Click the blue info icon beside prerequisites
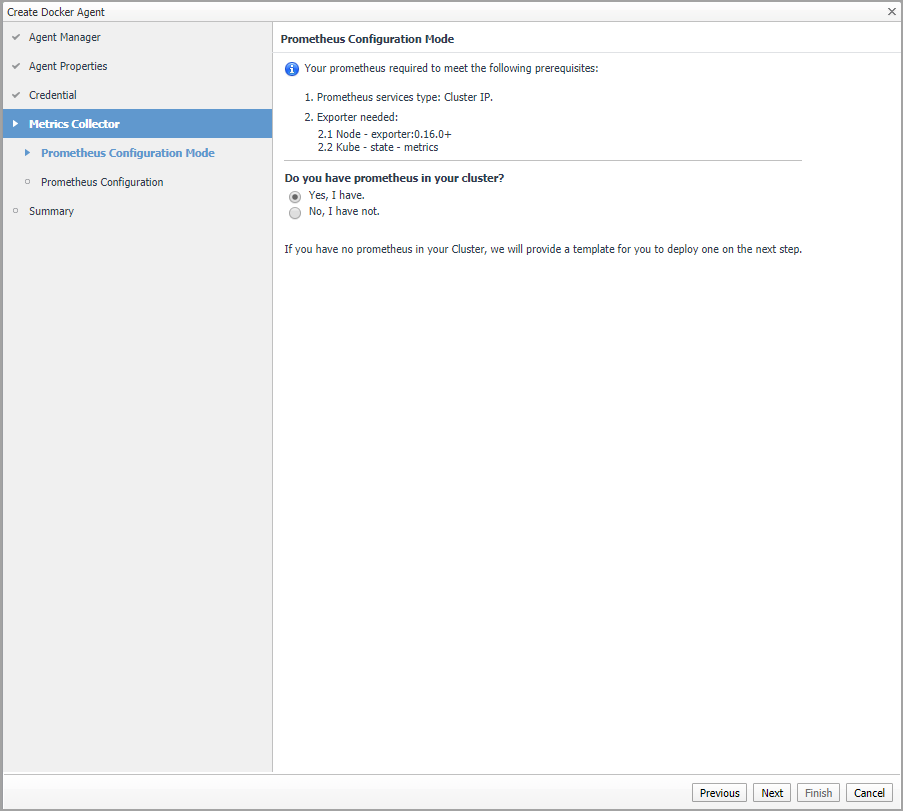903x811 pixels. pyautogui.click(x=292, y=69)
